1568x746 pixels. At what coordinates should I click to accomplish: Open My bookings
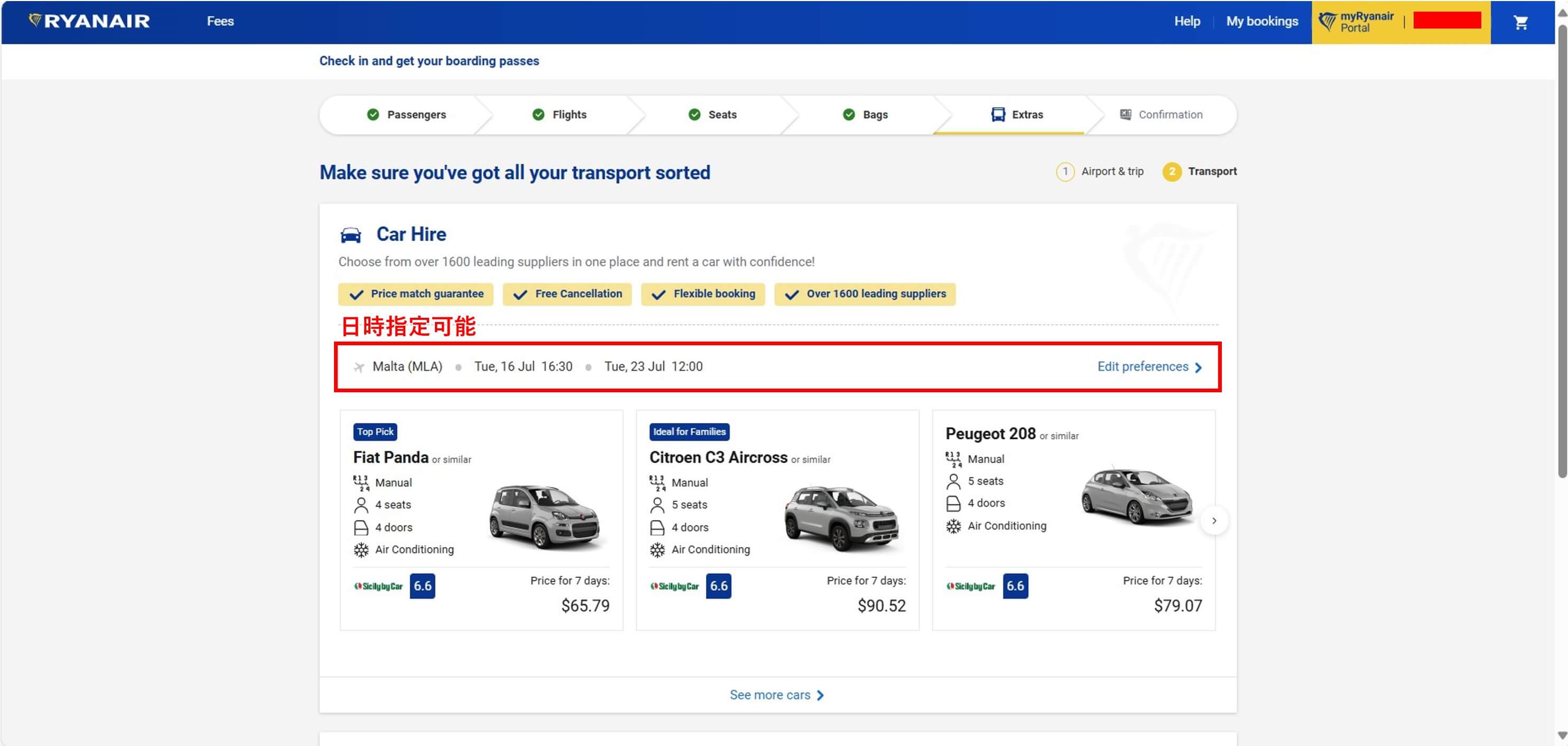[x=1262, y=21]
